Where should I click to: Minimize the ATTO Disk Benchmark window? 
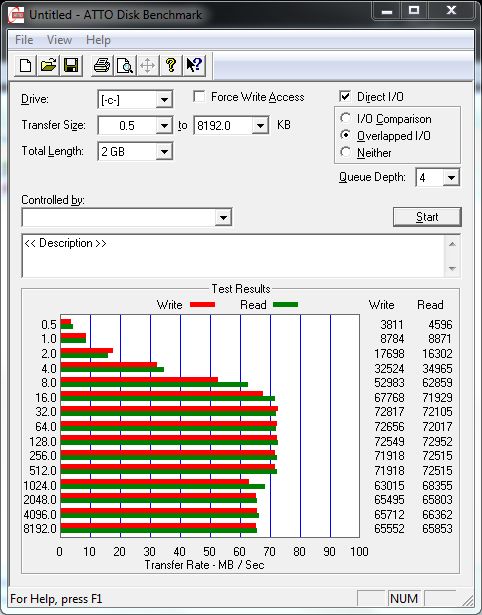[x=387, y=11]
